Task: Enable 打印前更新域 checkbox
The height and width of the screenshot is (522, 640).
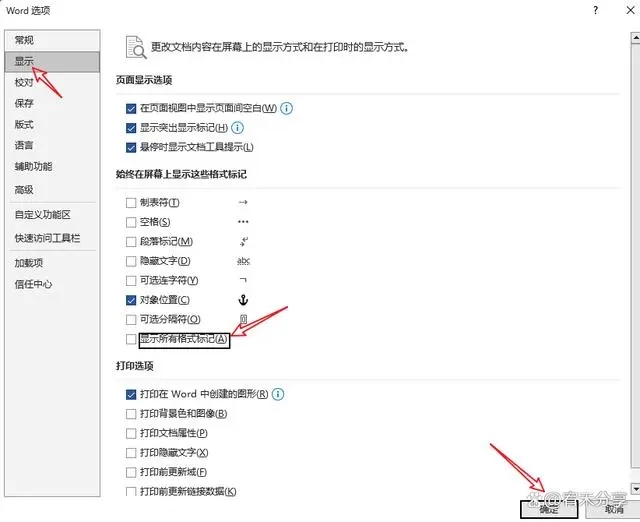Action: click(131, 473)
